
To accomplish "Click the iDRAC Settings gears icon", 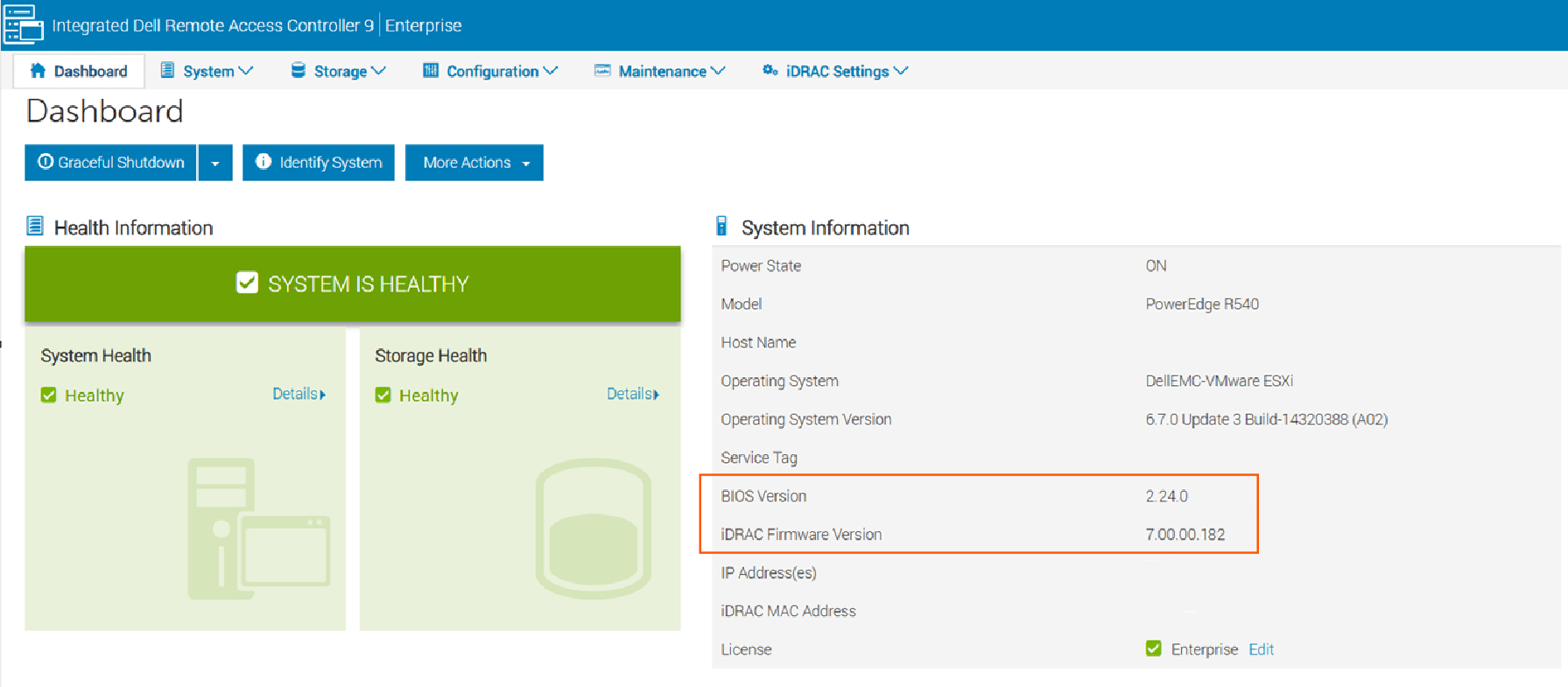I will coord(770,71).
